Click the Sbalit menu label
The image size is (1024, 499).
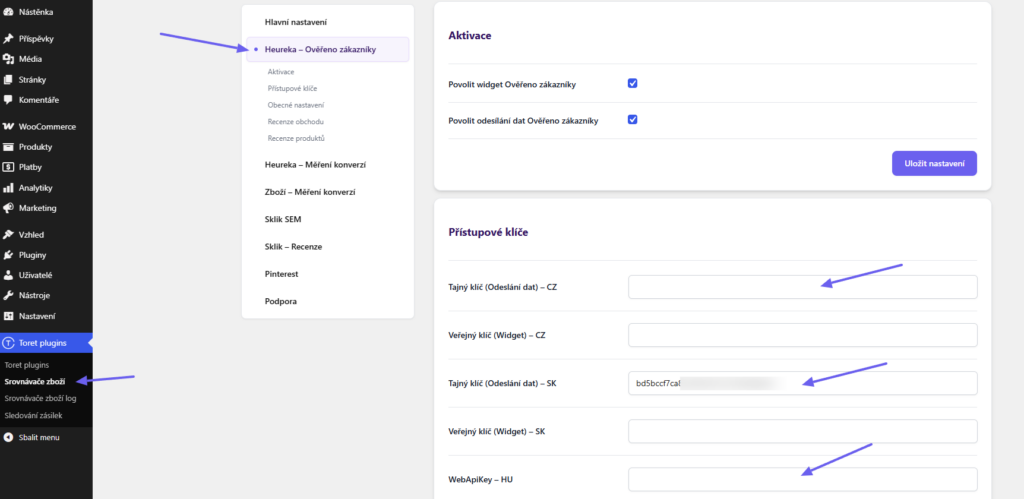click(39, 437)
